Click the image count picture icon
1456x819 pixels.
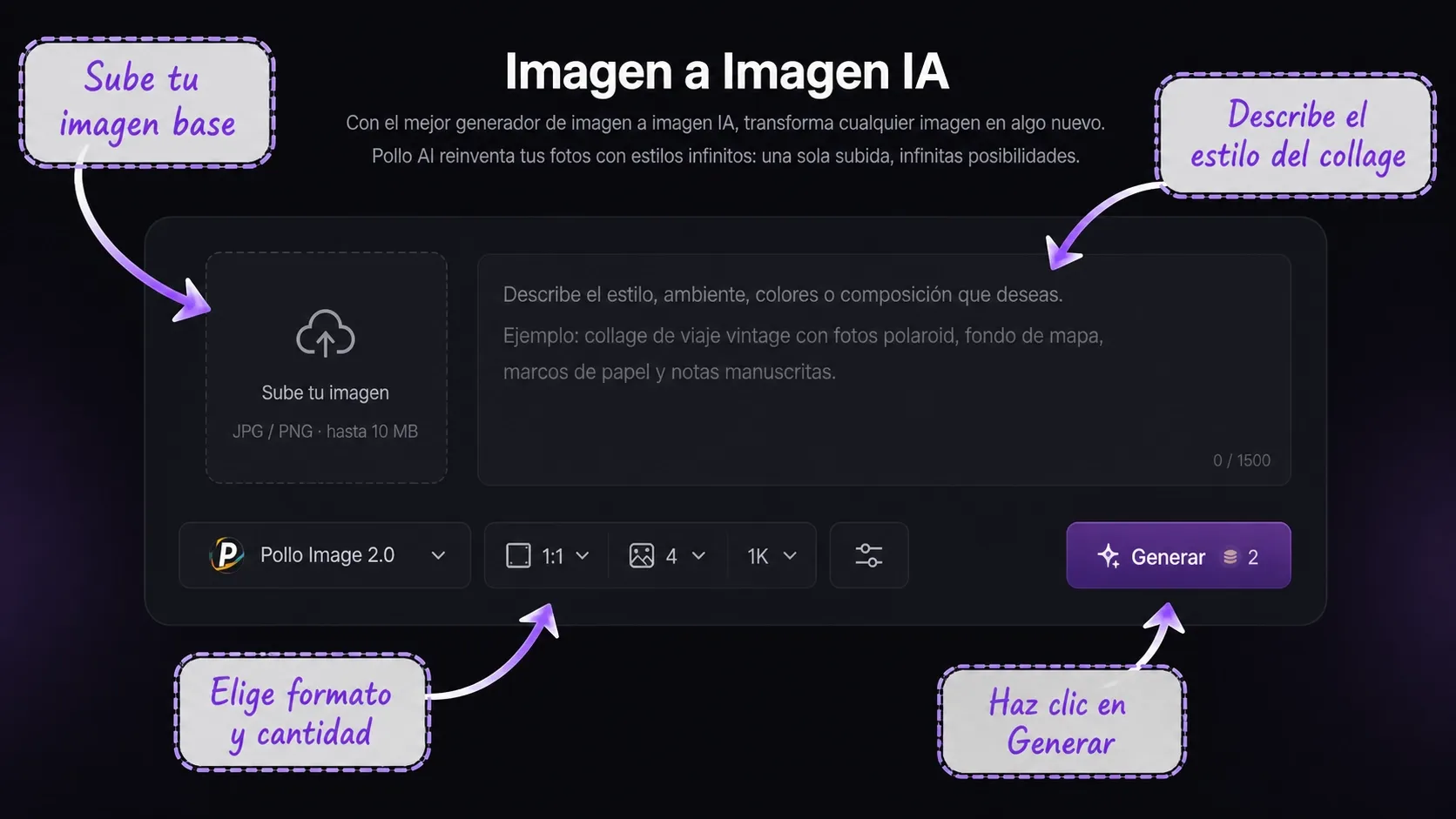[x=642, y=555]
